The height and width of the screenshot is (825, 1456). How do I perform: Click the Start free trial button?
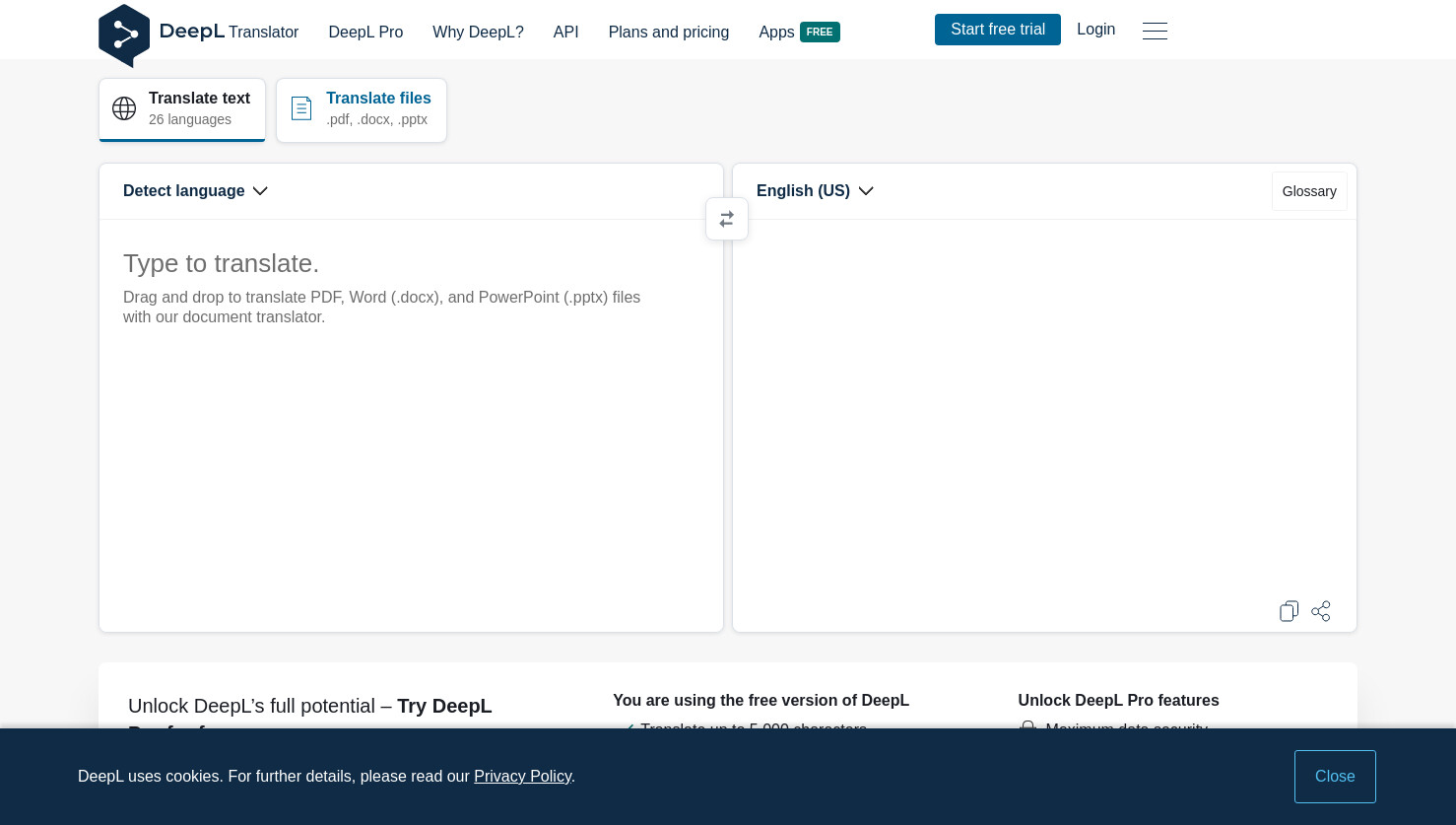click(998, 30)
